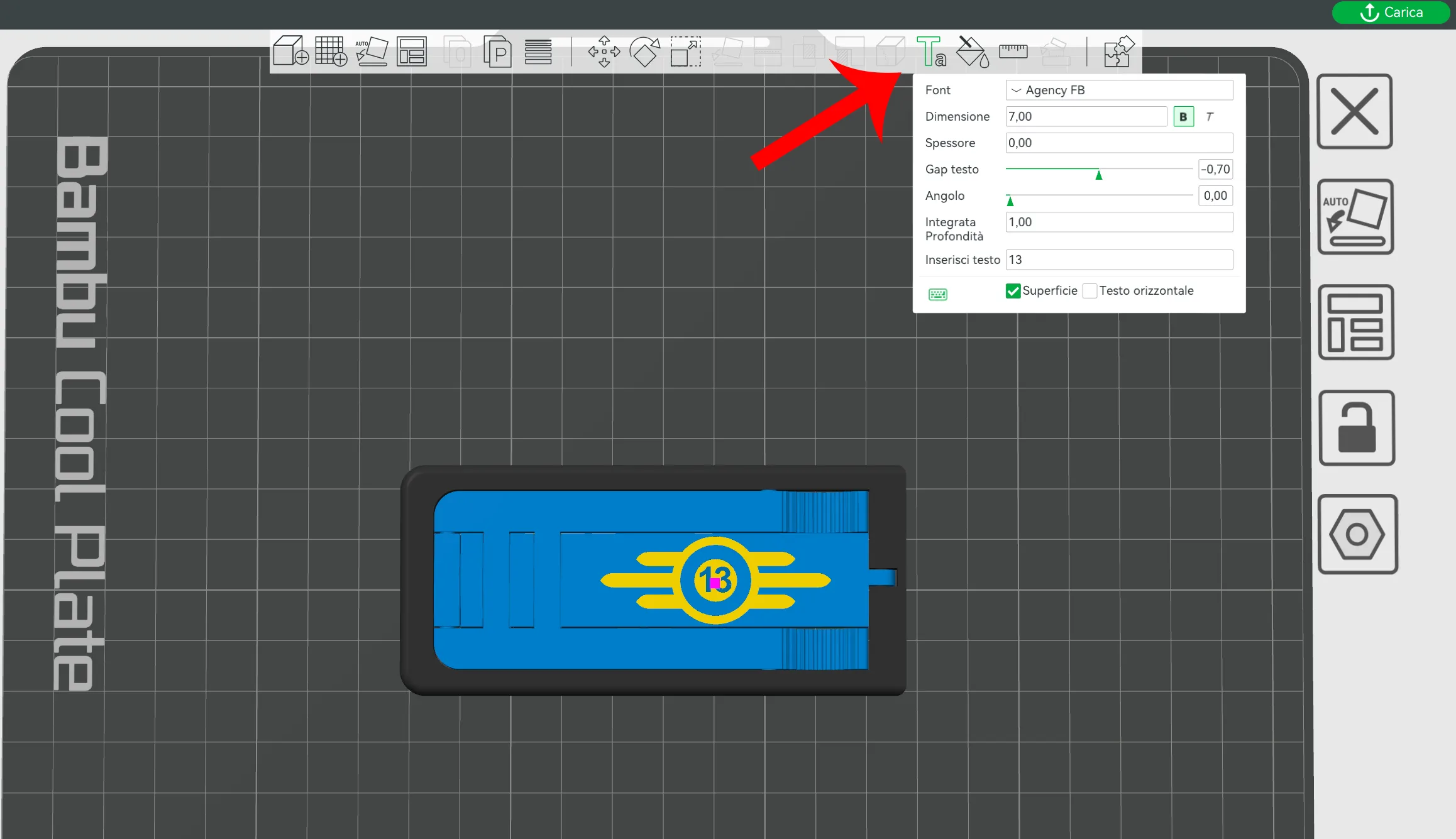Click the Dimensione input field
The height and width of the screenshot is (839, 1456).
coord(1086,116)
